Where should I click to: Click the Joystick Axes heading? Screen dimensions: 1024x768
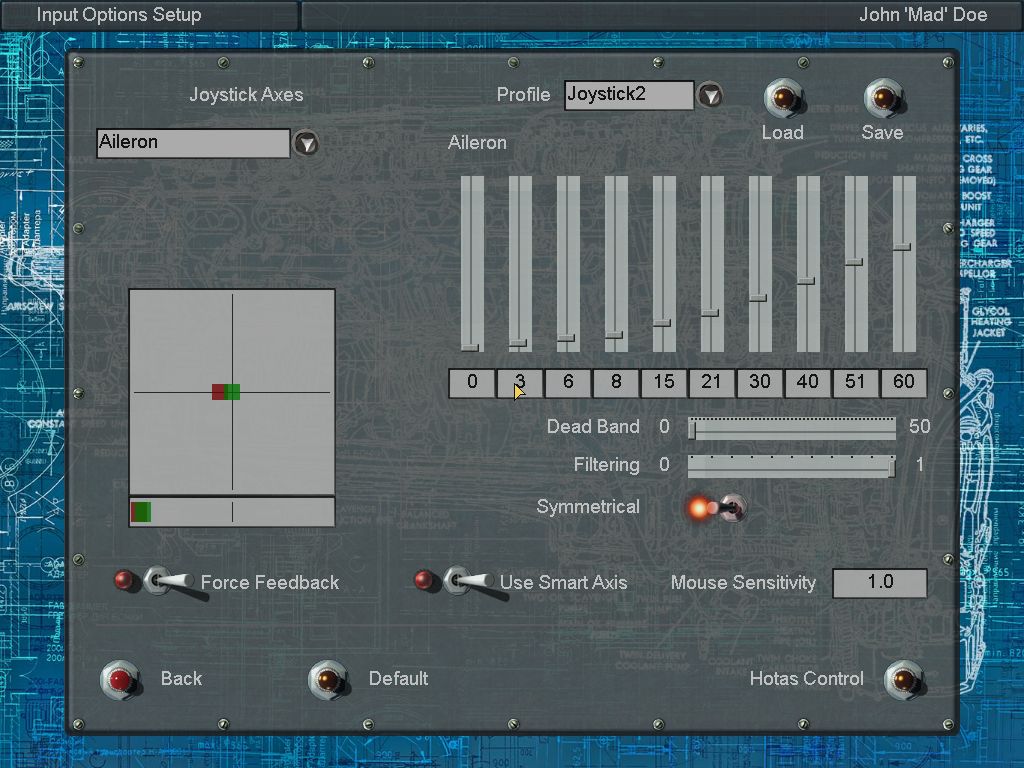tap(246, 95)
